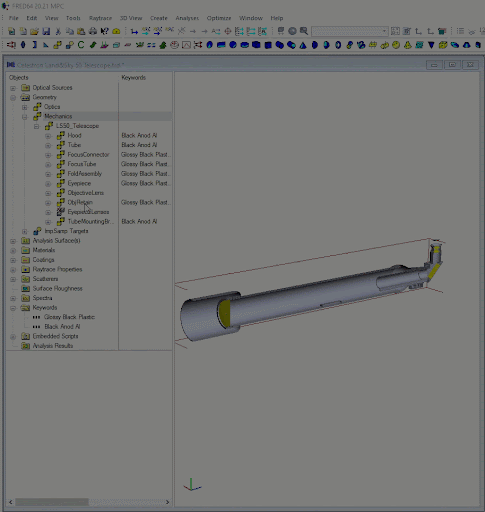Expand the Hood subassembly node

[x=48, y=136]
